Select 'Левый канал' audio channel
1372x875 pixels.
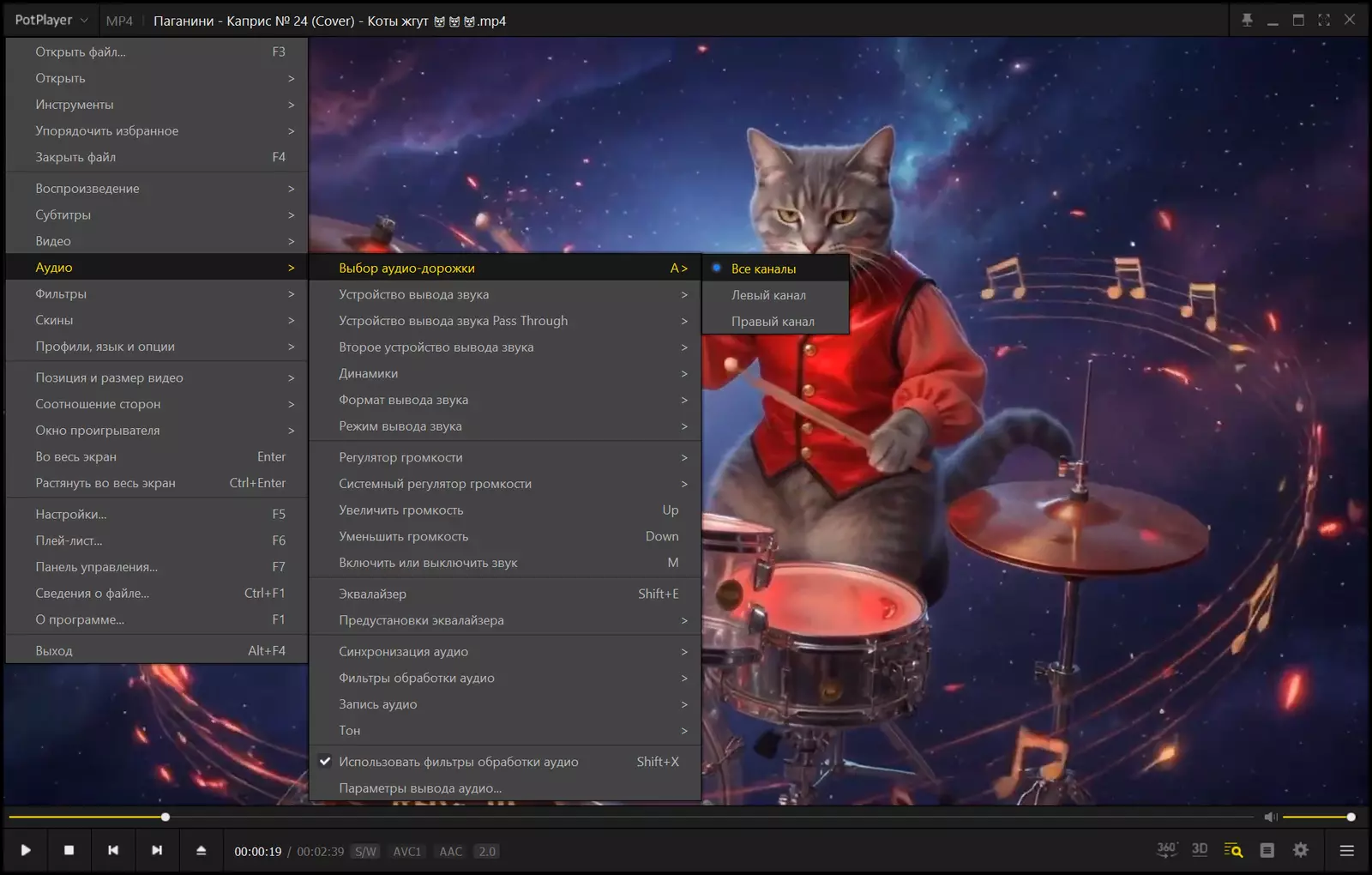(775, 295)
